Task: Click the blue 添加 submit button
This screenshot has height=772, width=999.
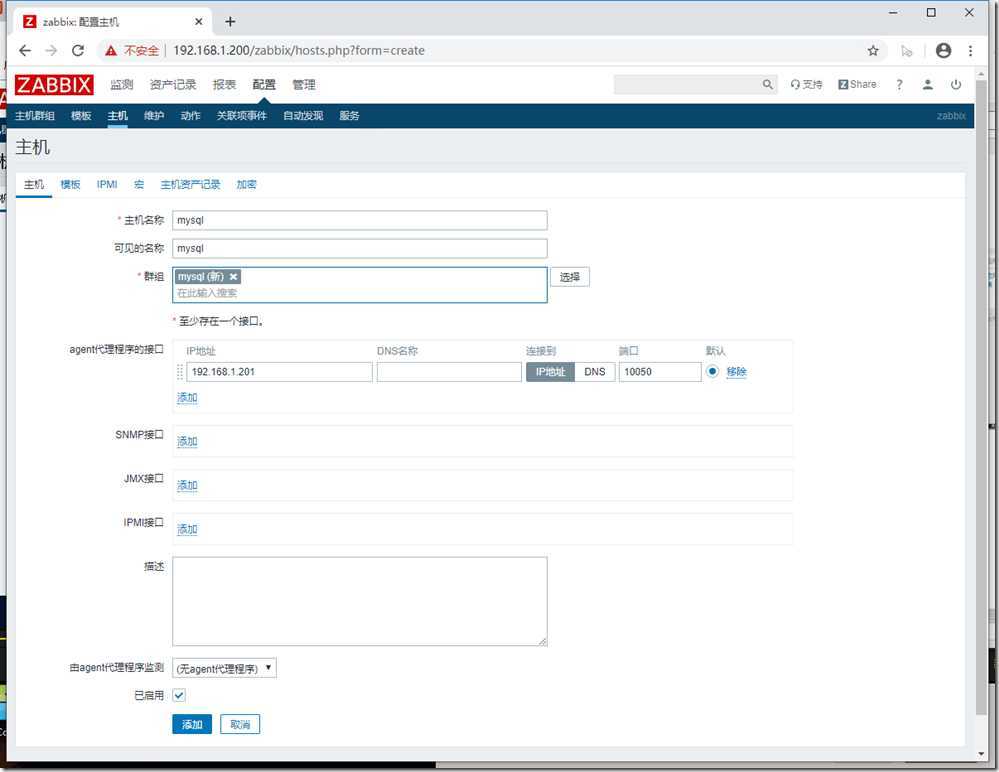Action: (192, 725)
